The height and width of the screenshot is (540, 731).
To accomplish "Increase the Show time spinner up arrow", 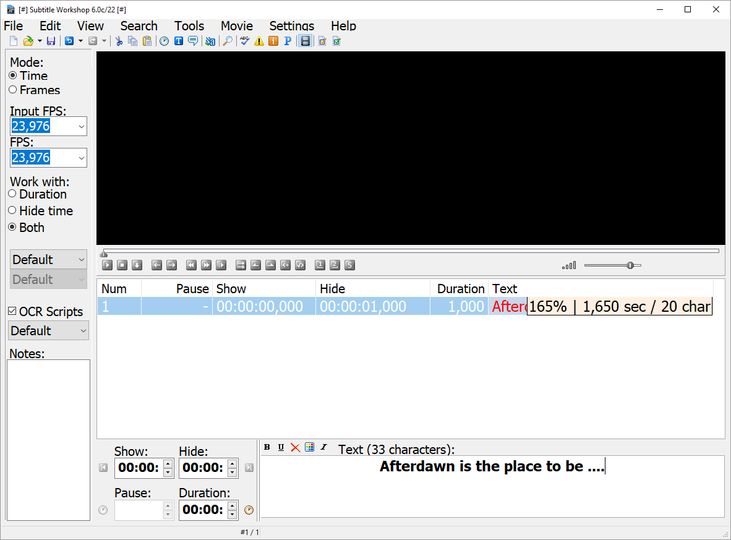I will tap(168, 464).
